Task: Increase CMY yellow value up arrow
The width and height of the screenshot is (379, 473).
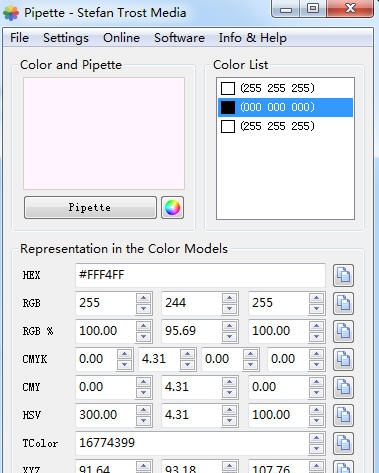Action: point(316,382)
